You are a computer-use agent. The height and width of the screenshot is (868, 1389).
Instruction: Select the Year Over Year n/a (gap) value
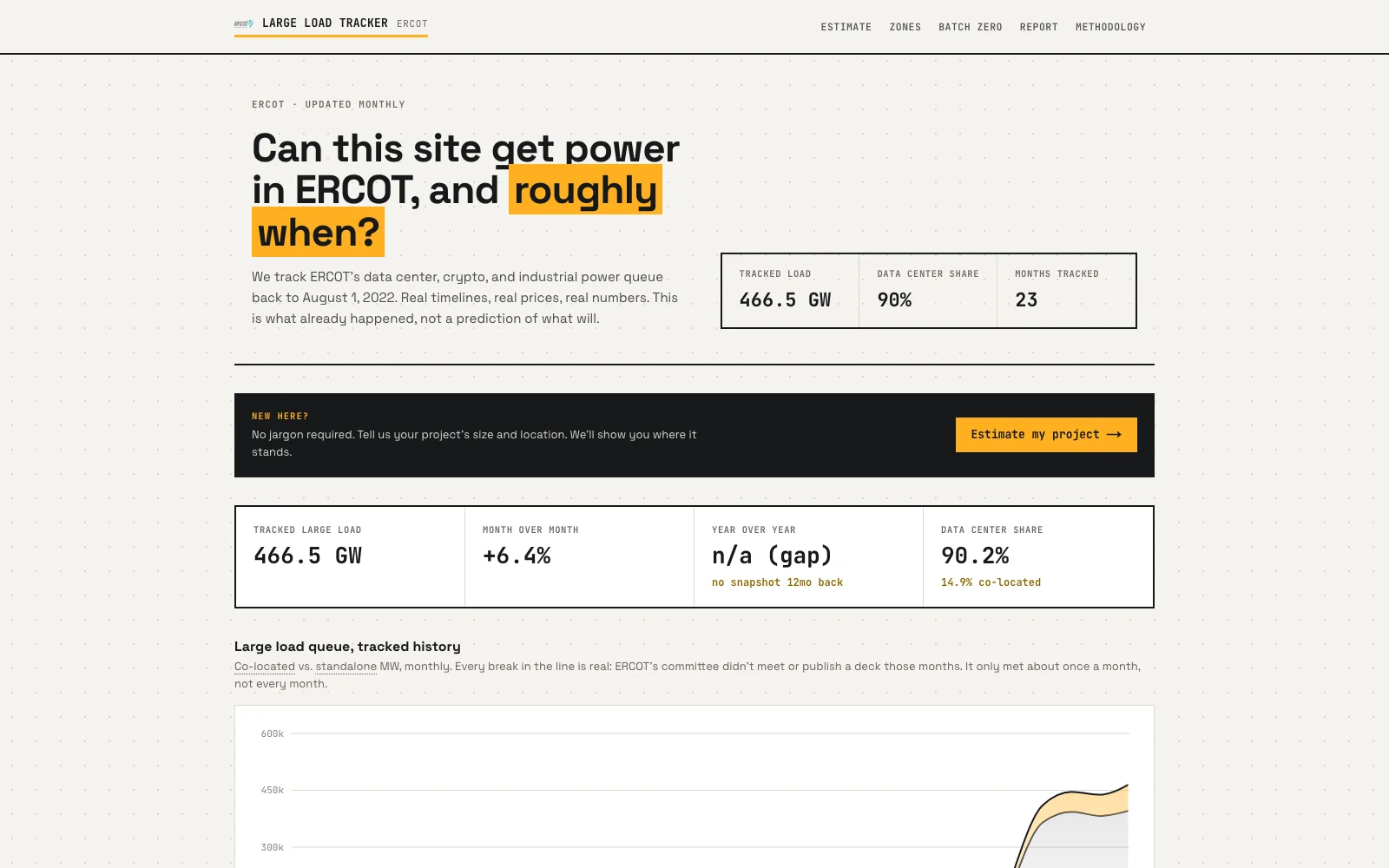click(x=772, y=556)
